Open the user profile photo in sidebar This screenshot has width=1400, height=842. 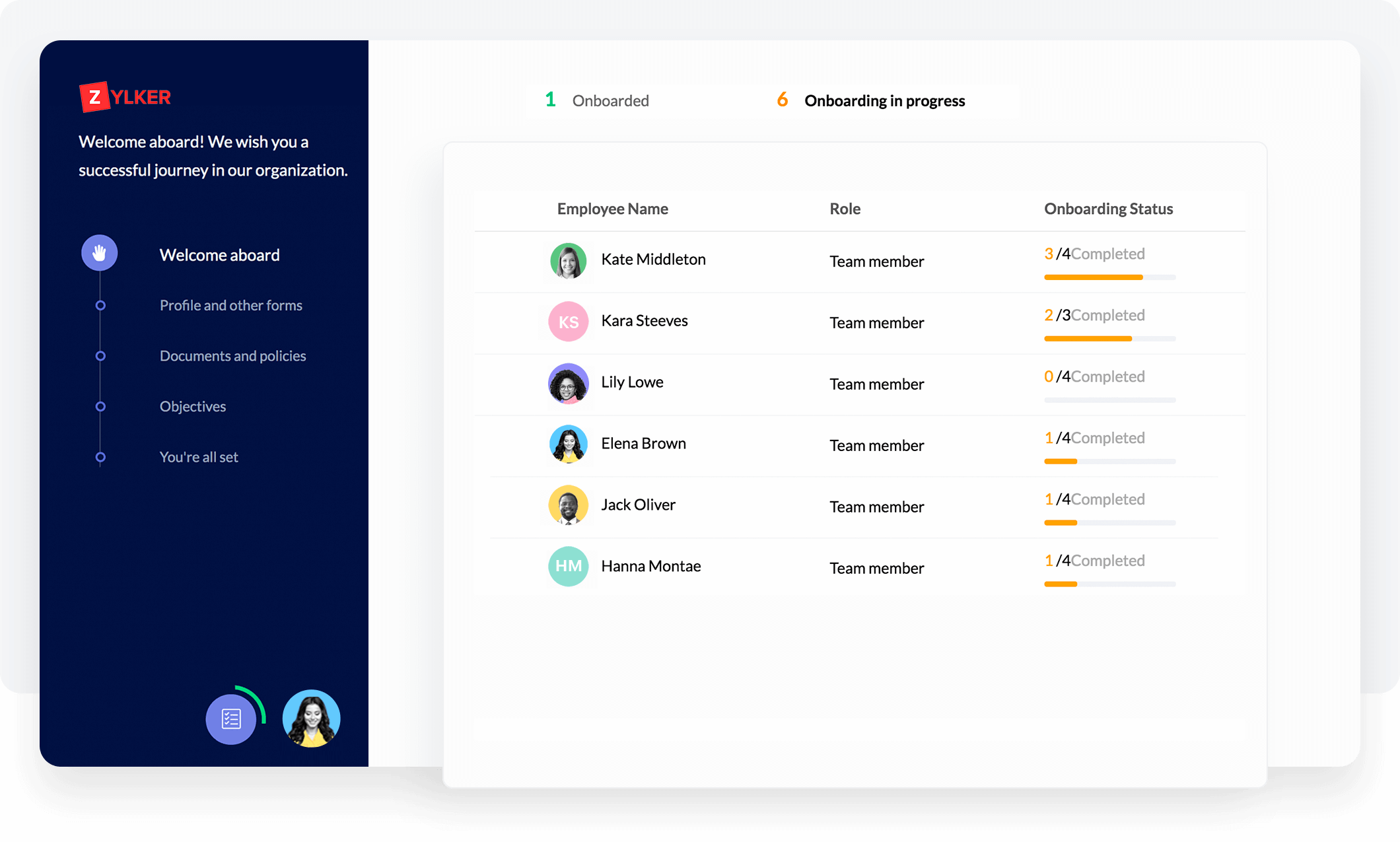pyautogui.click(x=311, y=719)
